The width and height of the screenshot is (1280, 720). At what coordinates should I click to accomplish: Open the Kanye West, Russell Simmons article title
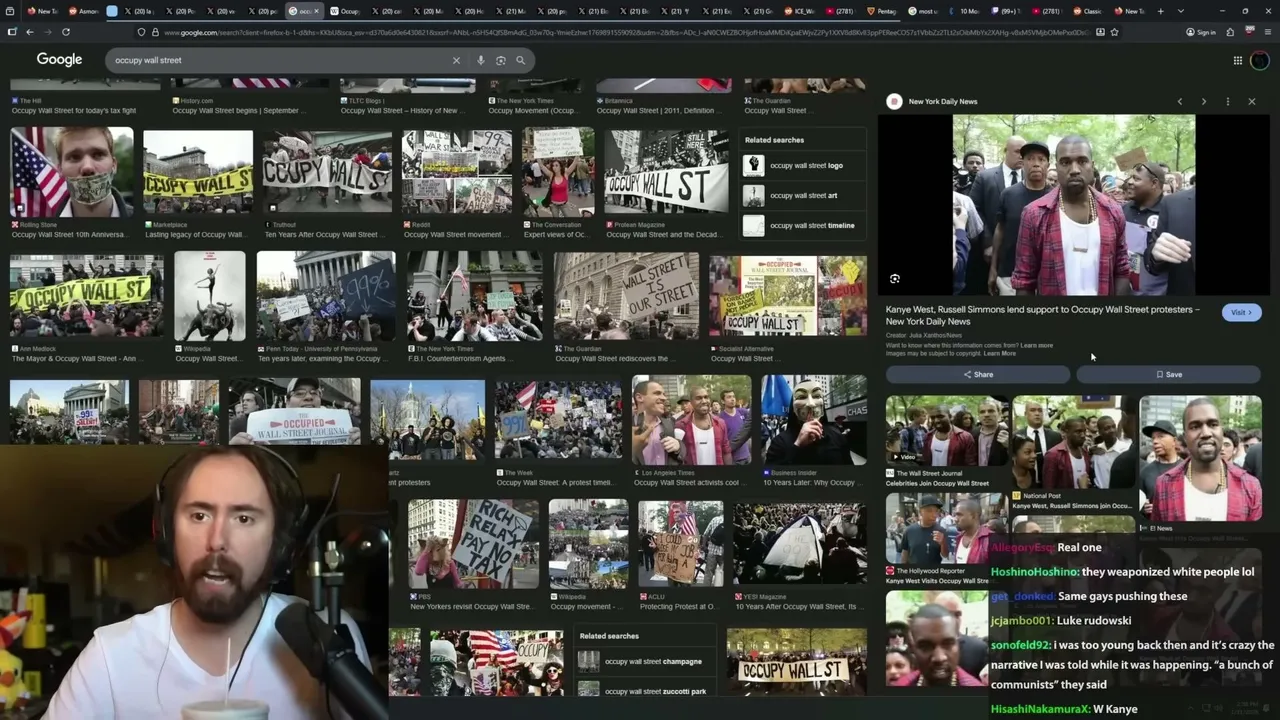pyautogui.click(x=1042, y=315)
